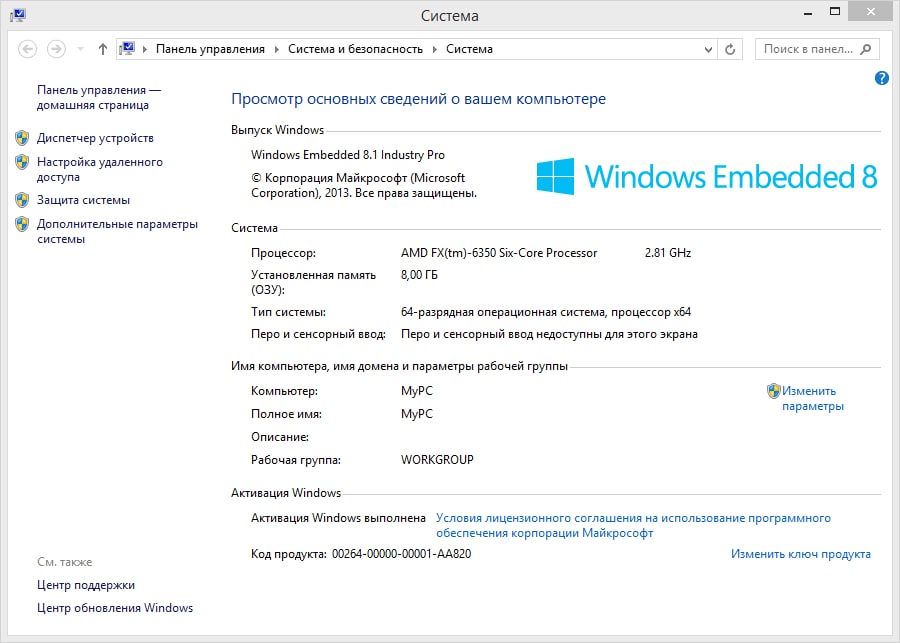
Task: Open address bar history dropdown
Action: click(x=708, y=49)
